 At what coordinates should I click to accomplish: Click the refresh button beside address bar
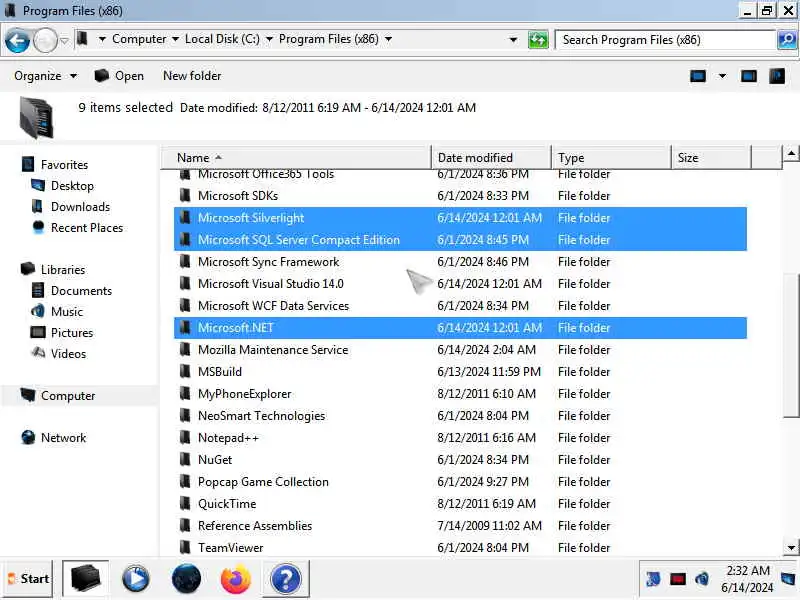[x=538, y=39]
